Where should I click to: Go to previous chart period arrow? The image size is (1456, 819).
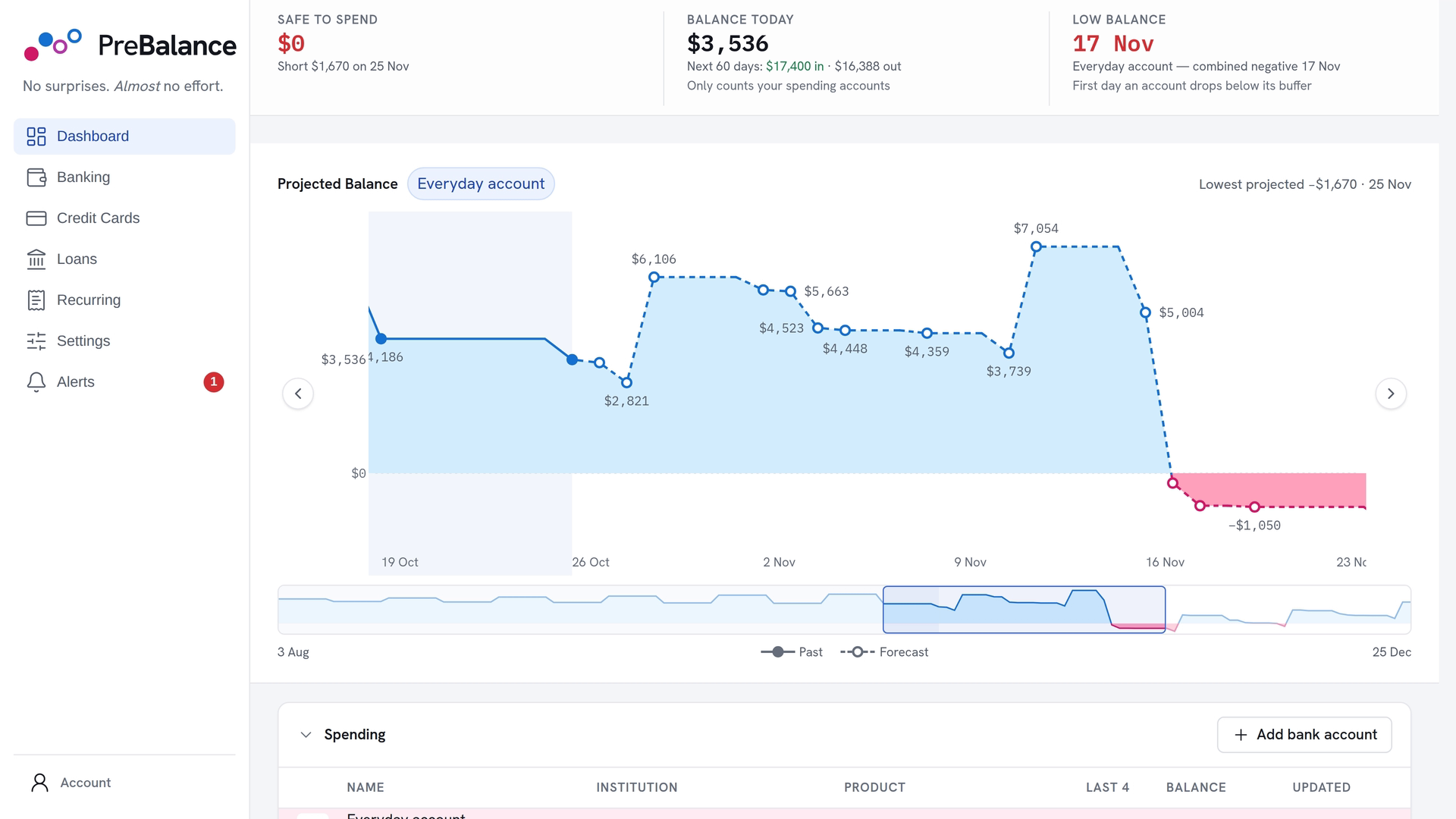pyautogui.click(x=298, y=394)
